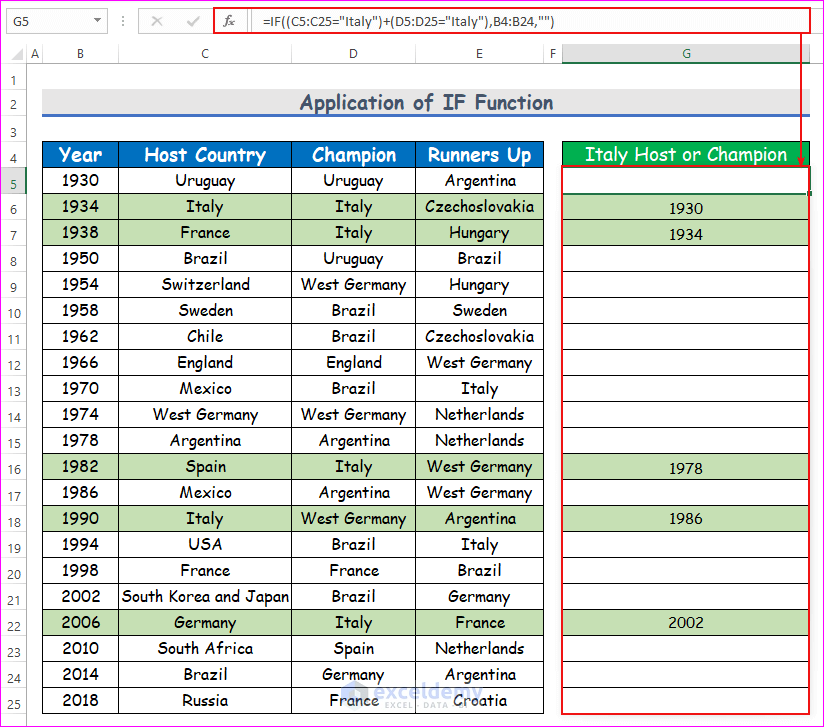Image resolution: width=824 pixels, height=727 pixels.
Task: Select the year cell '1930' in column B
Action: point(80,181)
